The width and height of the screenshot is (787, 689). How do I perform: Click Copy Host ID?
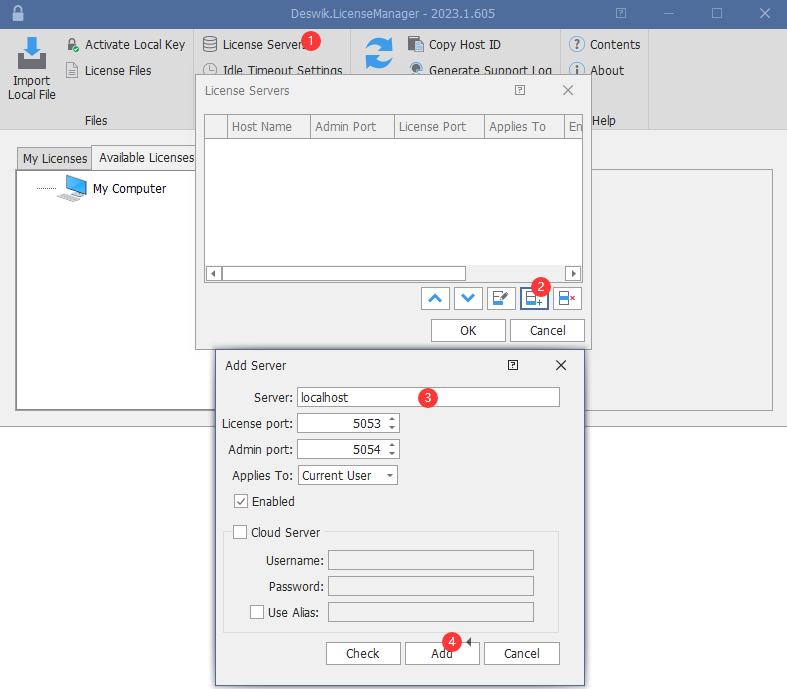click(454, 45)
